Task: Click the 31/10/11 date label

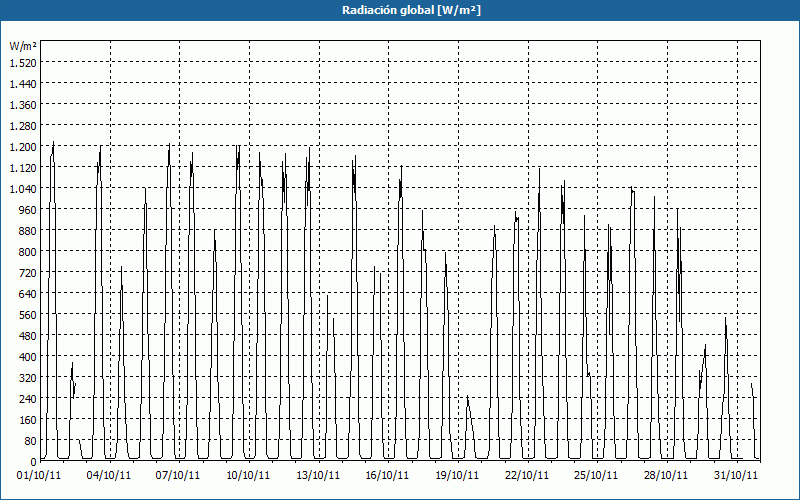Action: click(x=736, y=476)
